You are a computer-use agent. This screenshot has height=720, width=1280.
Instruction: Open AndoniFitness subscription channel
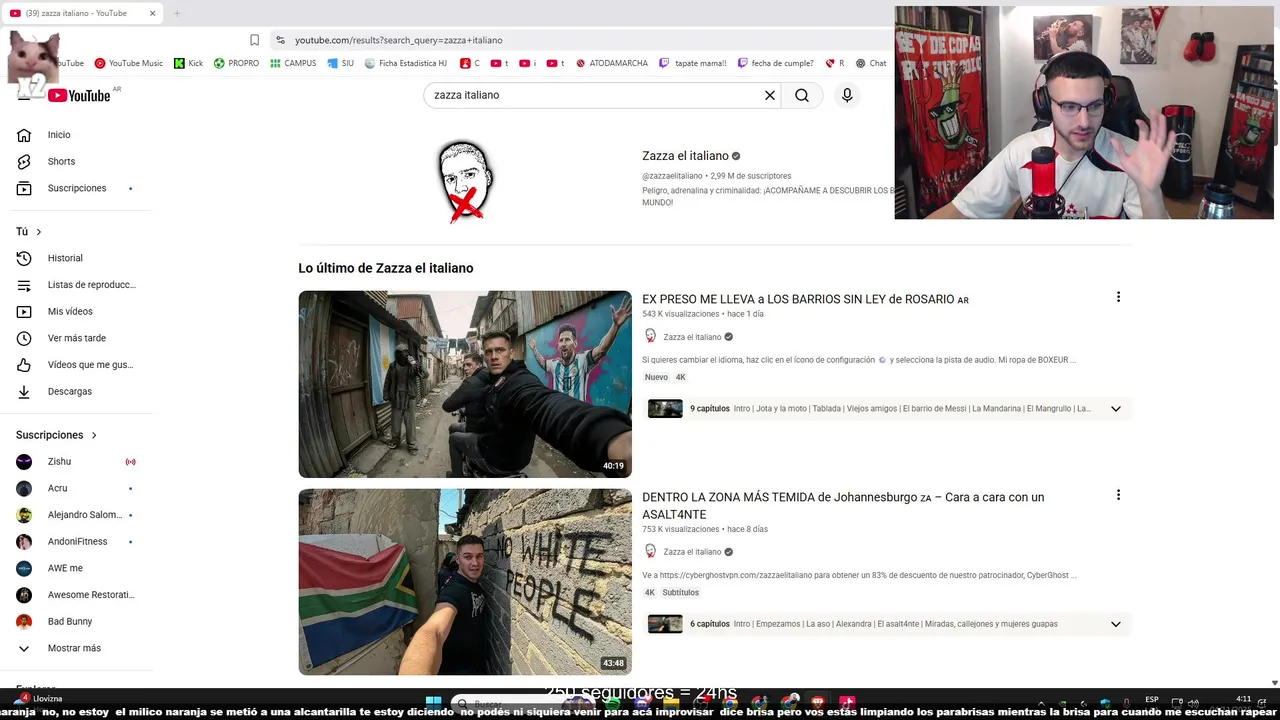click(76, 542)
